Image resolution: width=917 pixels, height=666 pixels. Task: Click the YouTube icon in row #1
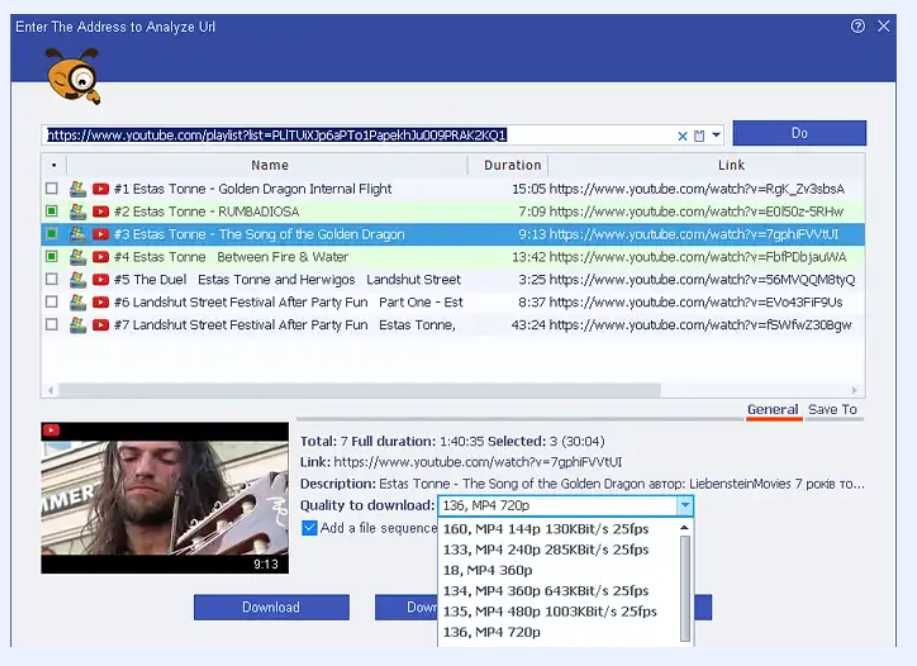(x=101, y=188)
